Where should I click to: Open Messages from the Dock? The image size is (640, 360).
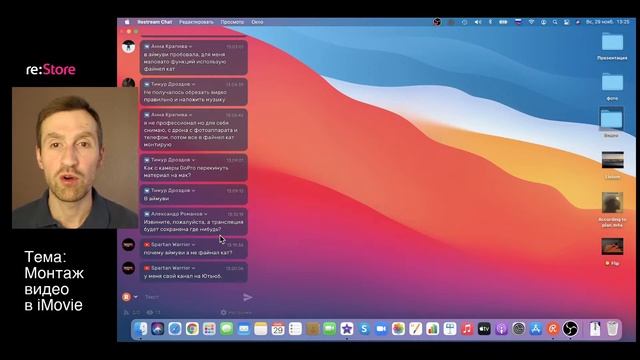pos(227,329)
